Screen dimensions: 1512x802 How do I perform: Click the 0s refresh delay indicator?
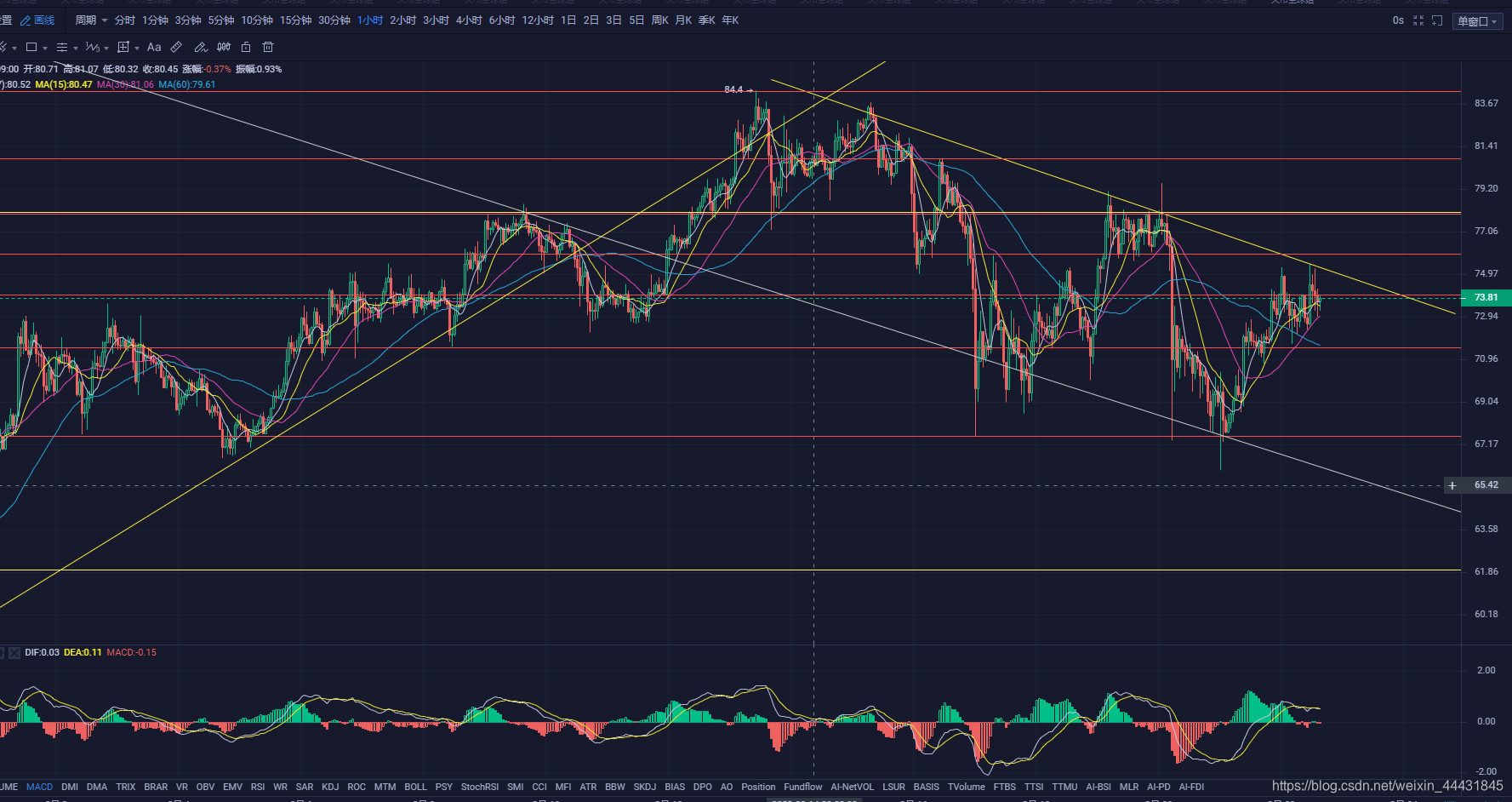pyautogui.click(x=1398, y=20)
